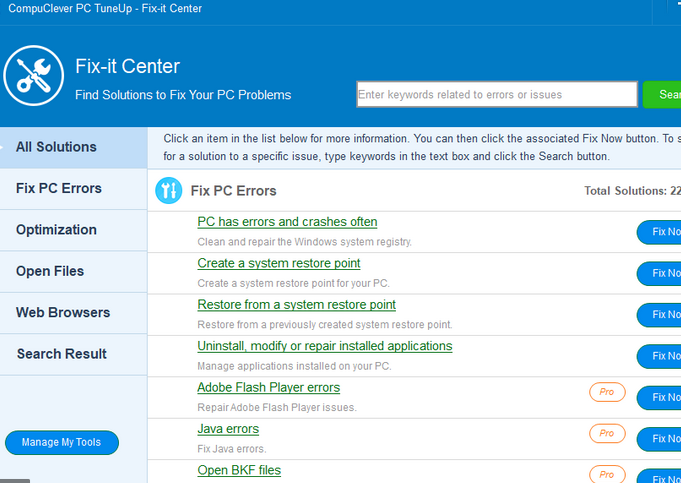Click the Pro badge for Adobe Flash Player errors
The width and height of the screenshot is (681, 483).
tap(607, 392)
